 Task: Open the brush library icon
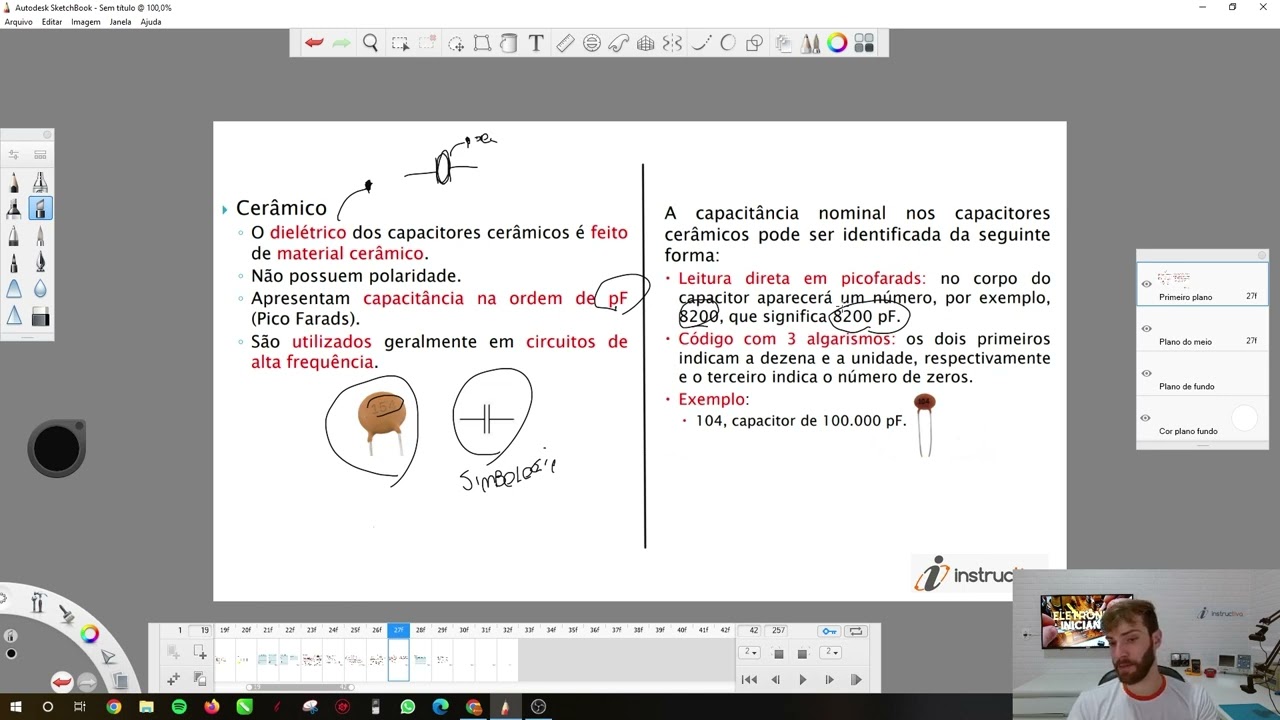(x=40, y=154)
